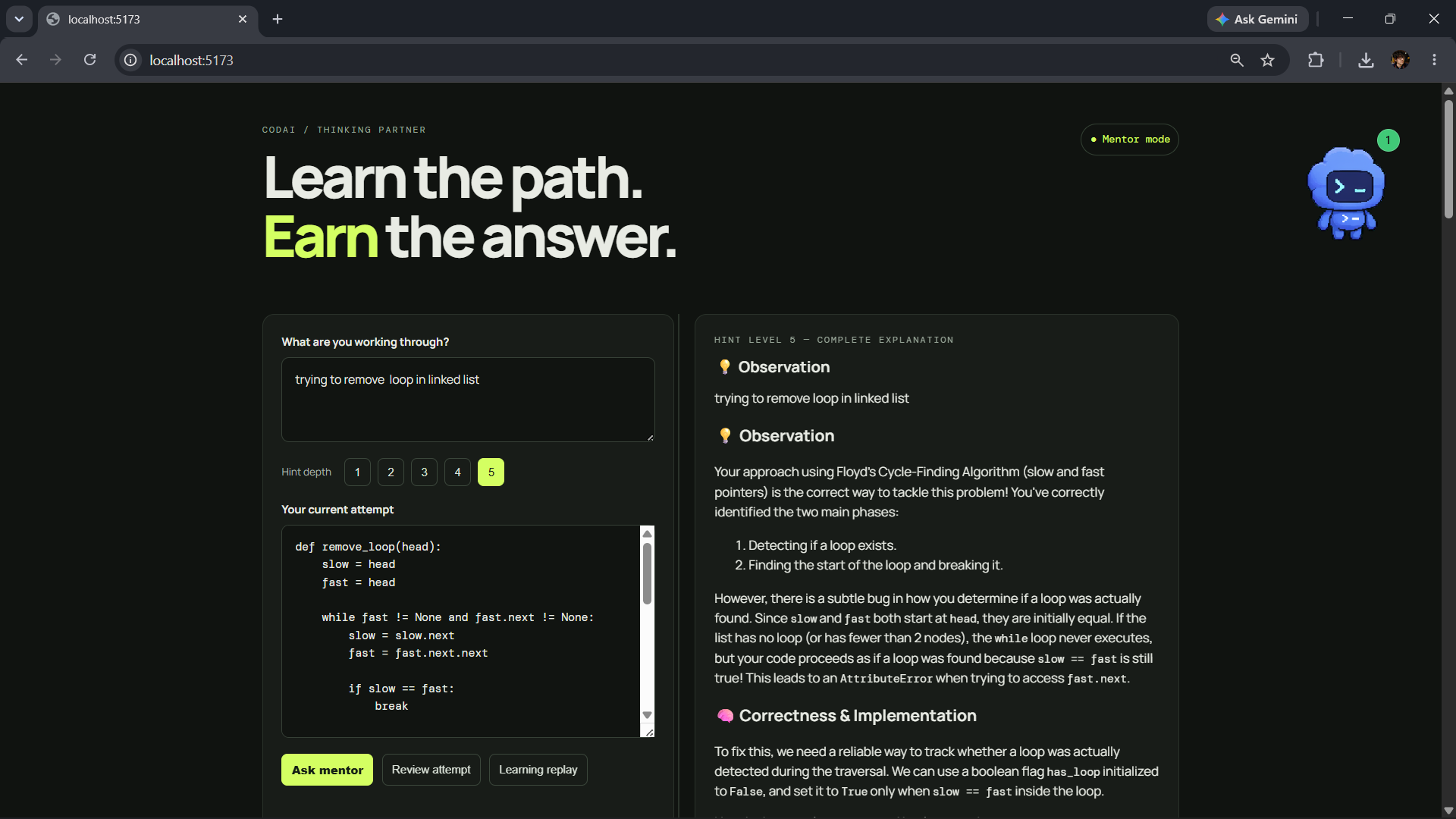
Task: Click the brain icon beside Correctness heading
Action: coord(725,716)
